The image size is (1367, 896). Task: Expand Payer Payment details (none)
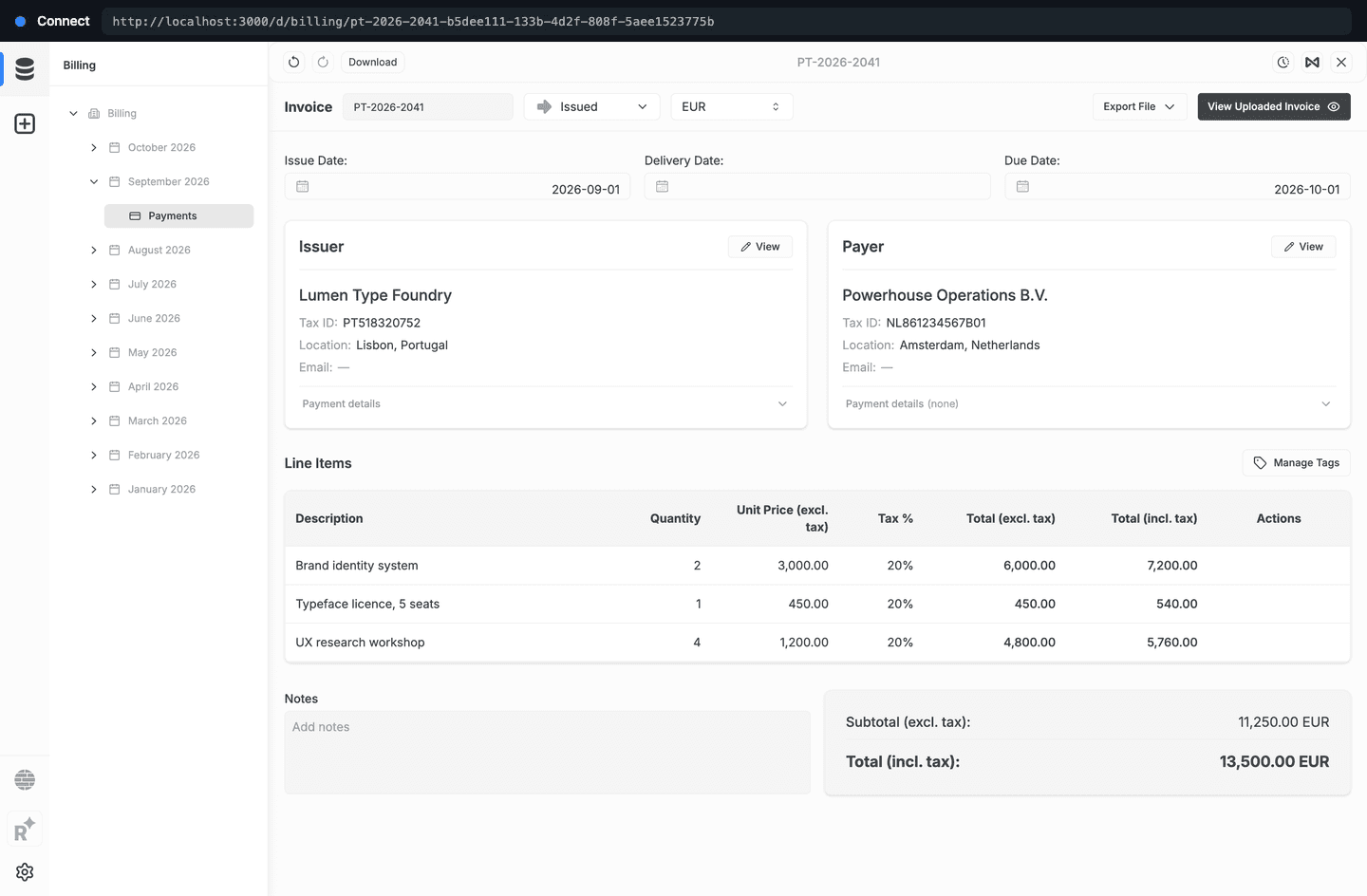(x=1089, y=404)
